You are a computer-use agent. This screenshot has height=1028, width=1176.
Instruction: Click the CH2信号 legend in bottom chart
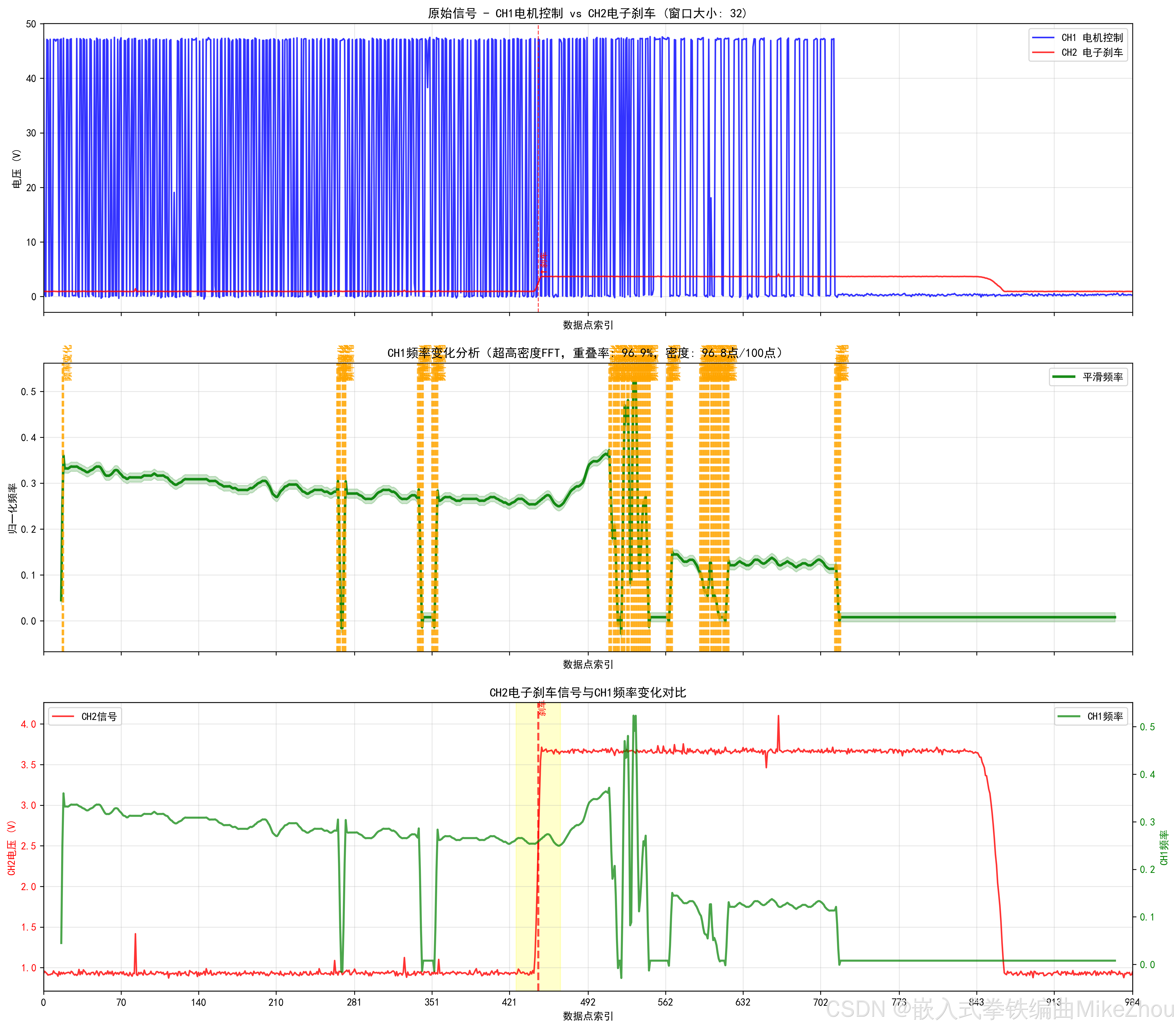click(85, 716)
